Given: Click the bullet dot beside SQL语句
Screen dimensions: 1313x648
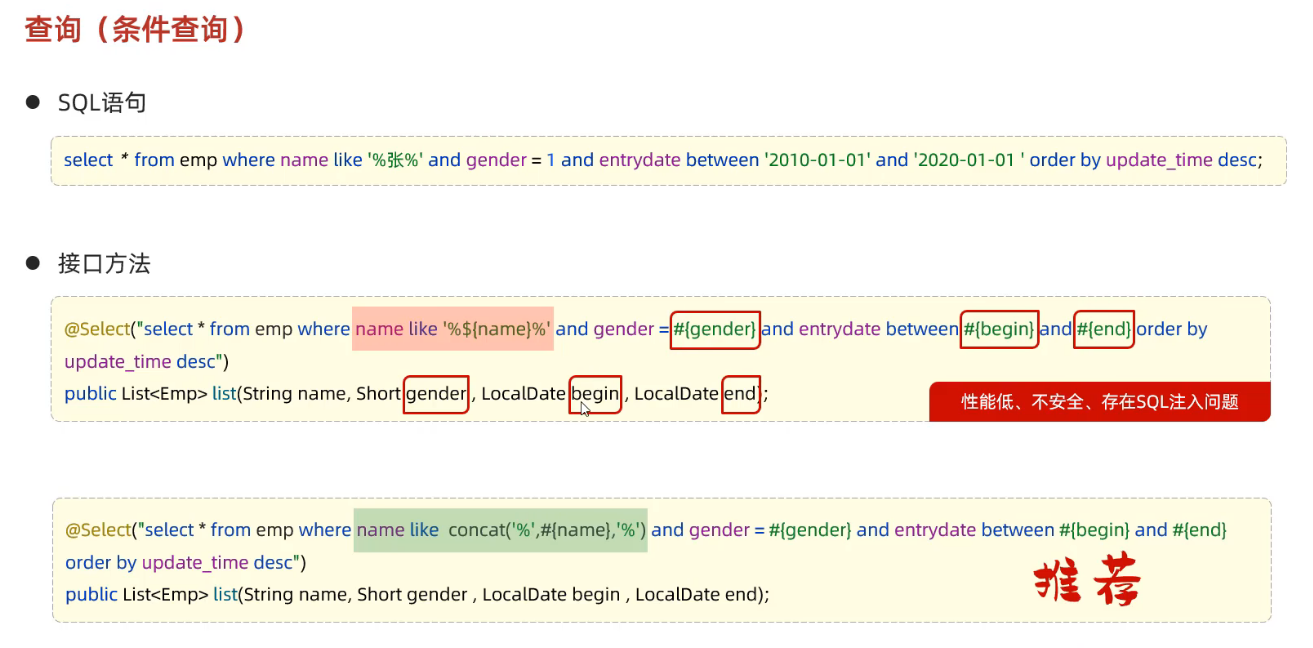Looking at the screenshot, I should pos(33,102).
